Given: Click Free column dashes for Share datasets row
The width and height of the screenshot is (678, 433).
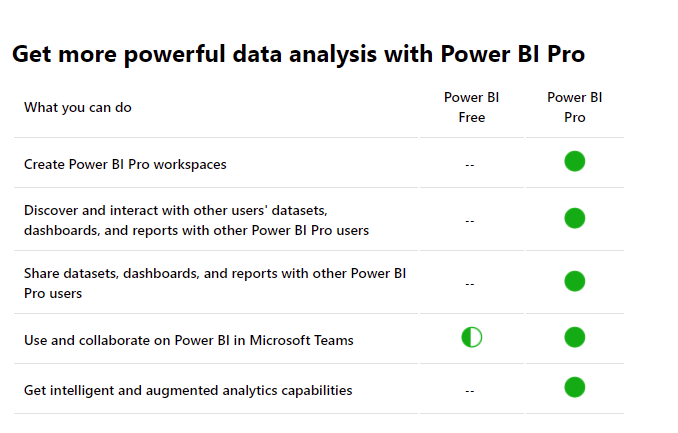Looking at the screenshot, I should pos(470,285).
